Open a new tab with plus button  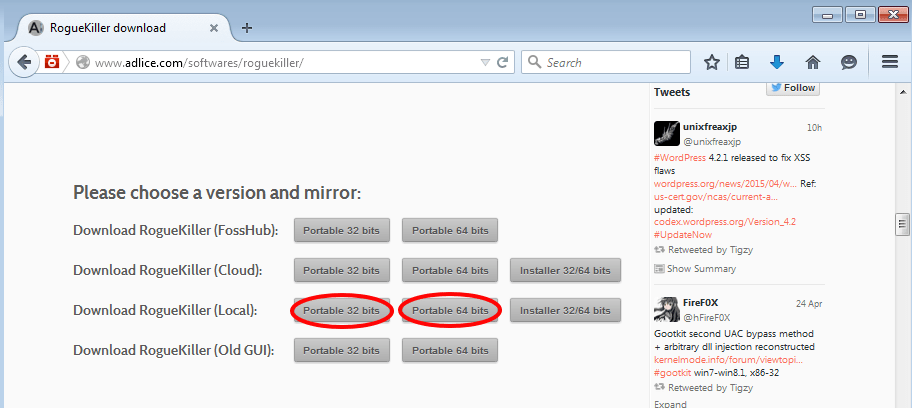click(x=247, y=28)
